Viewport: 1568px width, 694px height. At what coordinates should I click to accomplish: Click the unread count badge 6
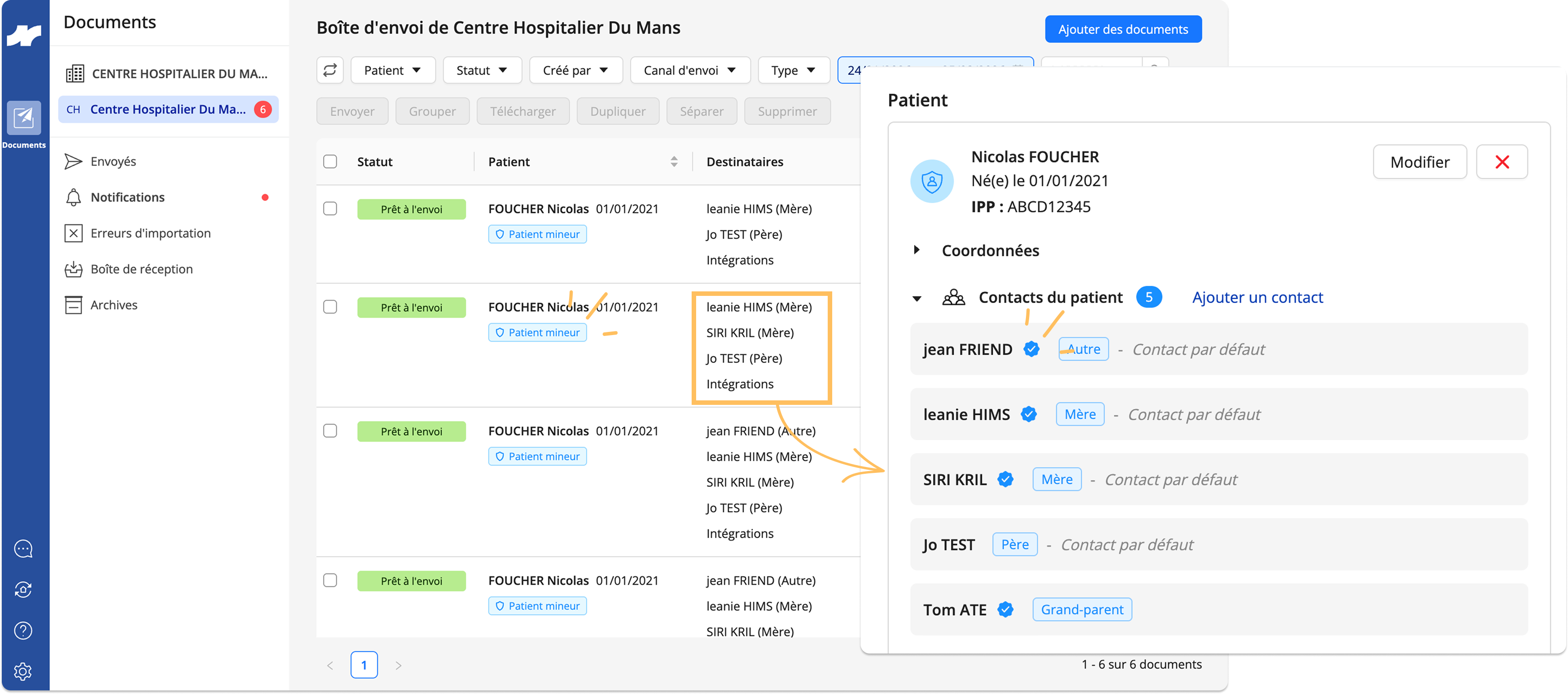coord(263,109)
